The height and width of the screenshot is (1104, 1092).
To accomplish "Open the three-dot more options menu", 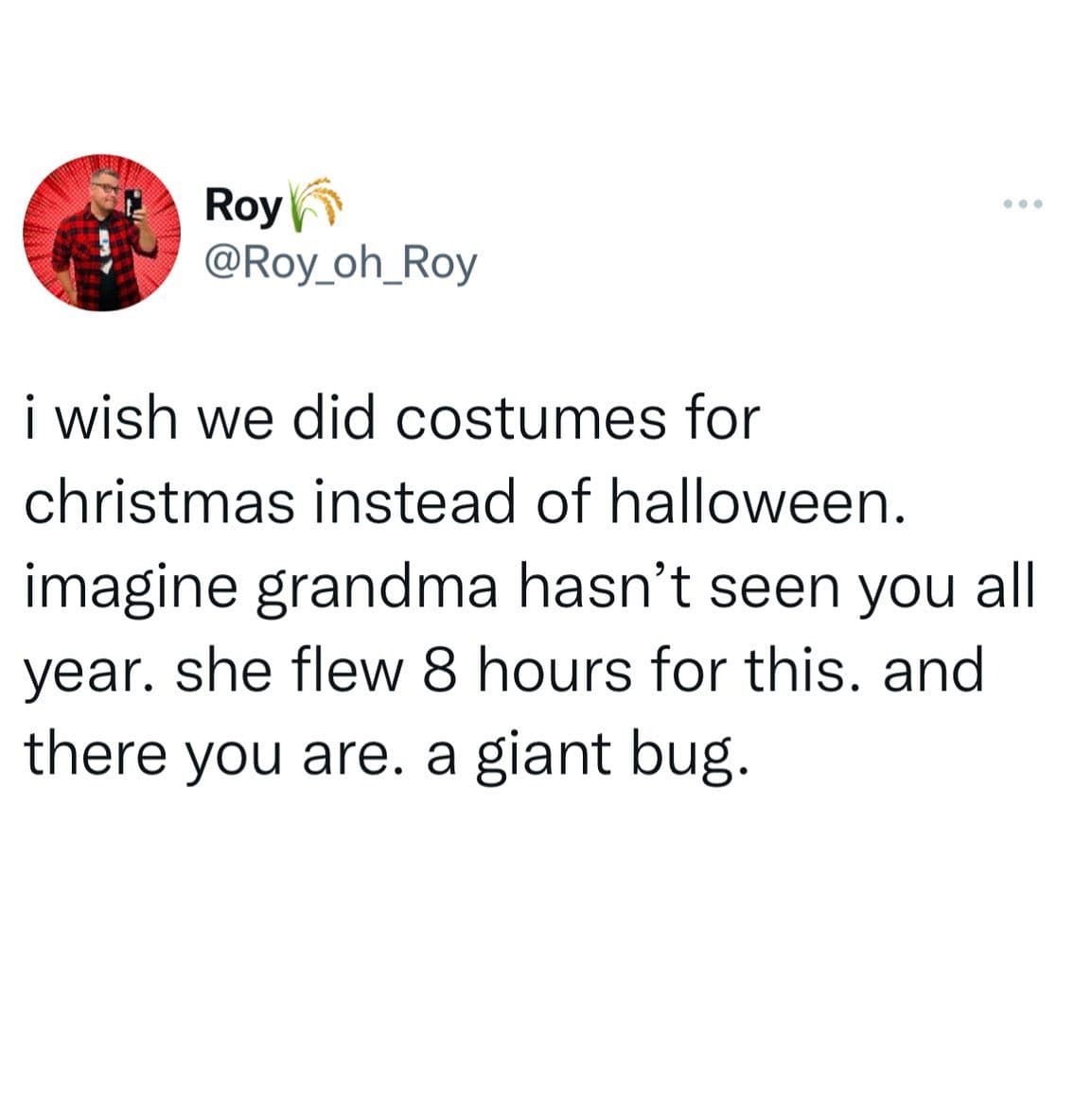I will coord(1024,204).
